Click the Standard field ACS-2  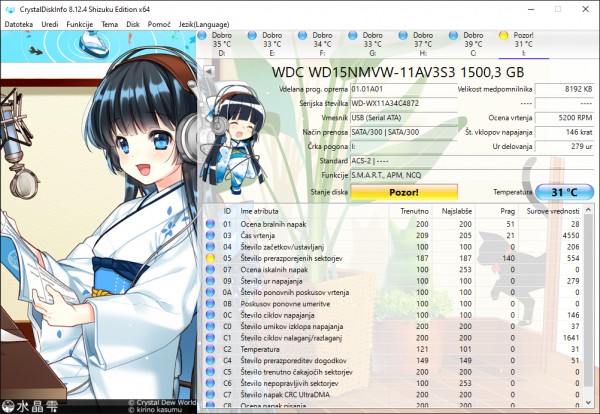[472, 161]
